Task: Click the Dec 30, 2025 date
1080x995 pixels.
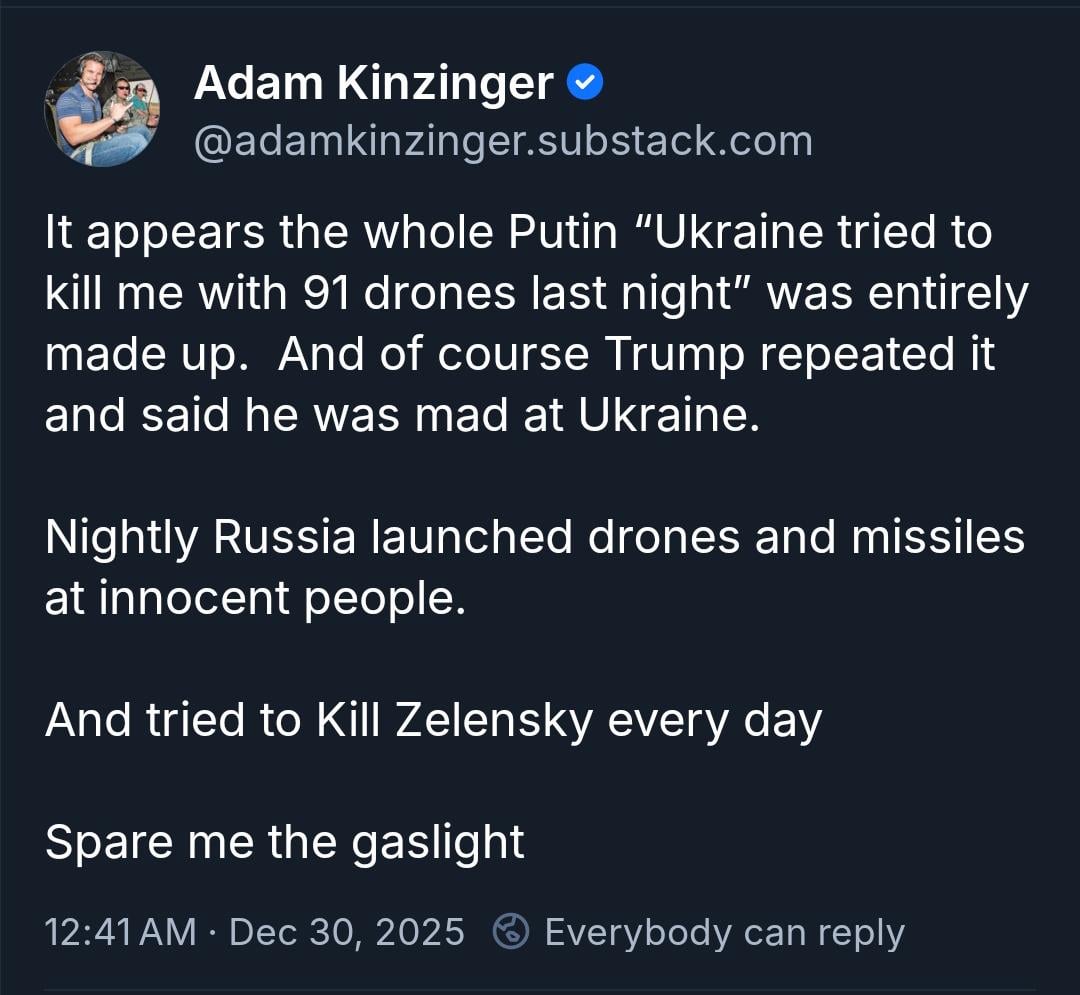Action: click(x=347, y=932)
